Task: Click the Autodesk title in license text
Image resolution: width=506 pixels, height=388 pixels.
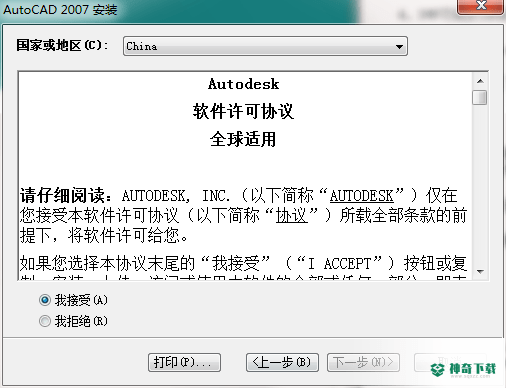Action: click(x=243, y=84)
